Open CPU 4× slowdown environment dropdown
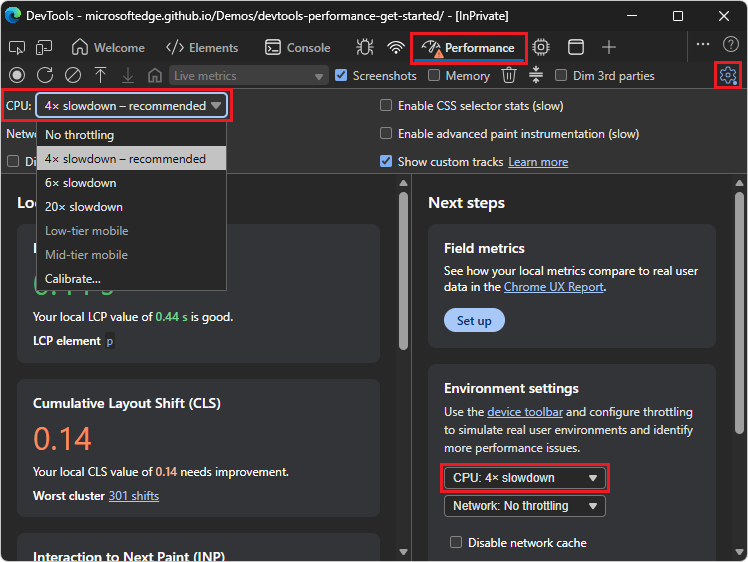Image resolution: width=748 pixels, height=562 pixels. coord(525,478)
